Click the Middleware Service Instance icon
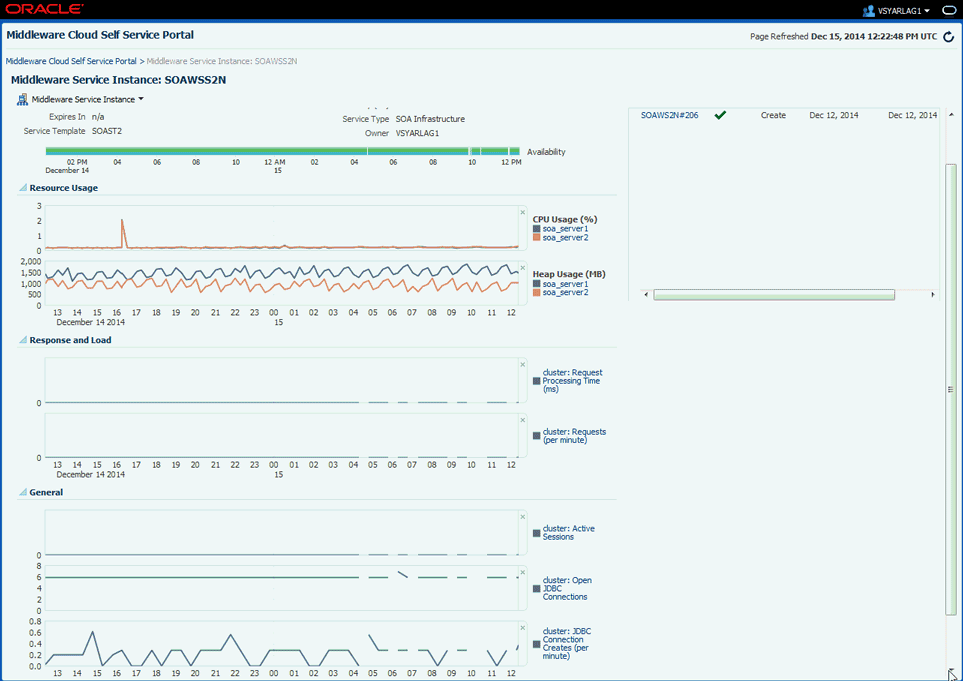 coord(23,99)
